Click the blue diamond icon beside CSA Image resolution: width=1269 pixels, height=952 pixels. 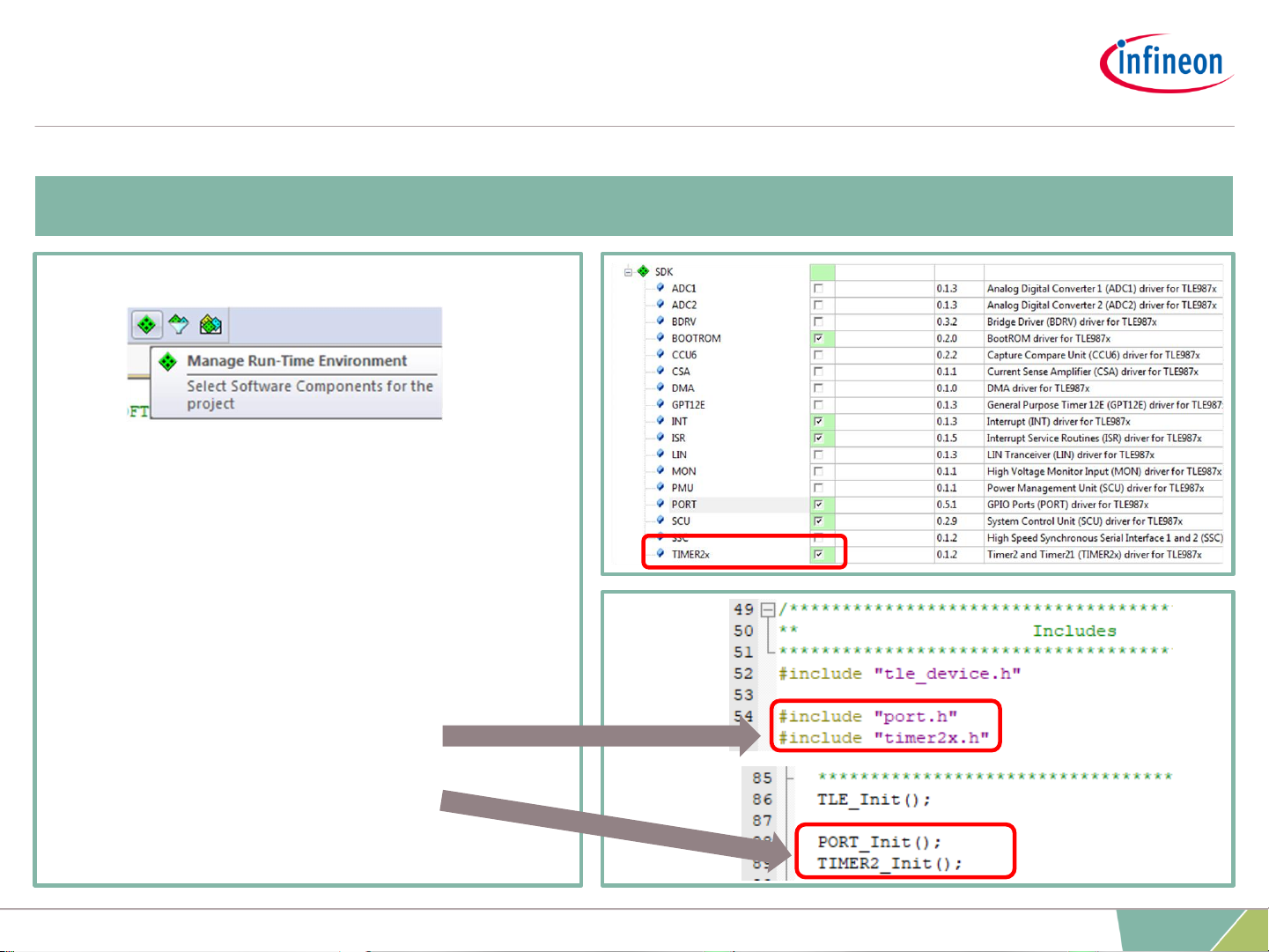pyautogui.click(x=660, y=372)
